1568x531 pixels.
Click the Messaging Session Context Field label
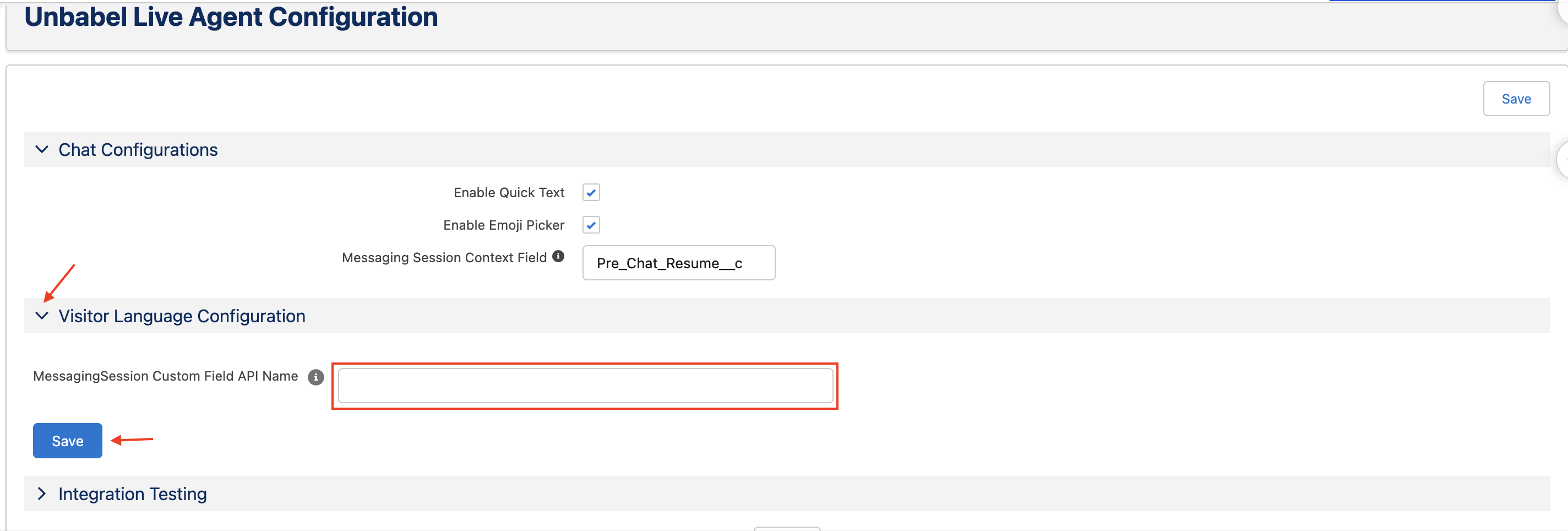(x=444, y=258)
